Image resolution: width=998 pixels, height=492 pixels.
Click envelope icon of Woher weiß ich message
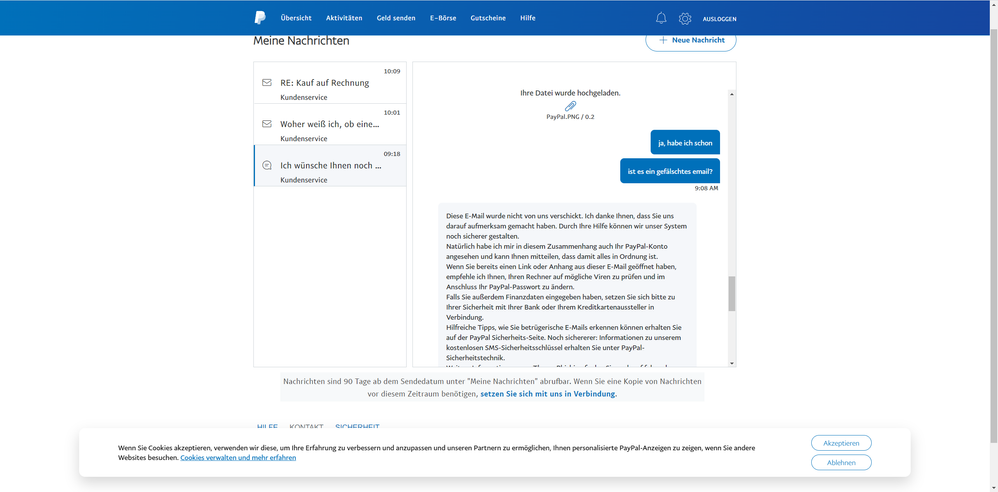267,124
